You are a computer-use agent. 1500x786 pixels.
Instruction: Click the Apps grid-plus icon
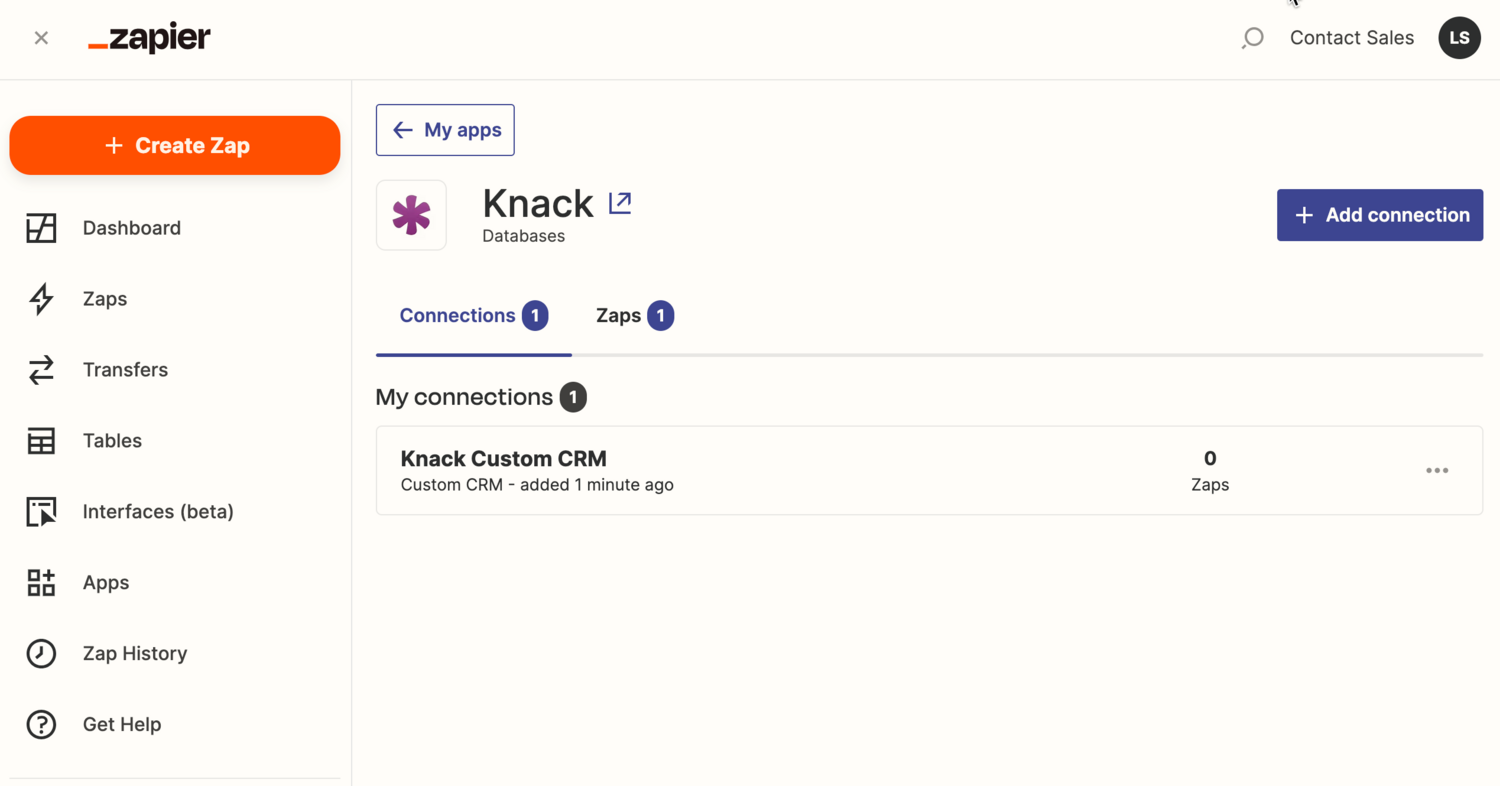coord(41,583)
